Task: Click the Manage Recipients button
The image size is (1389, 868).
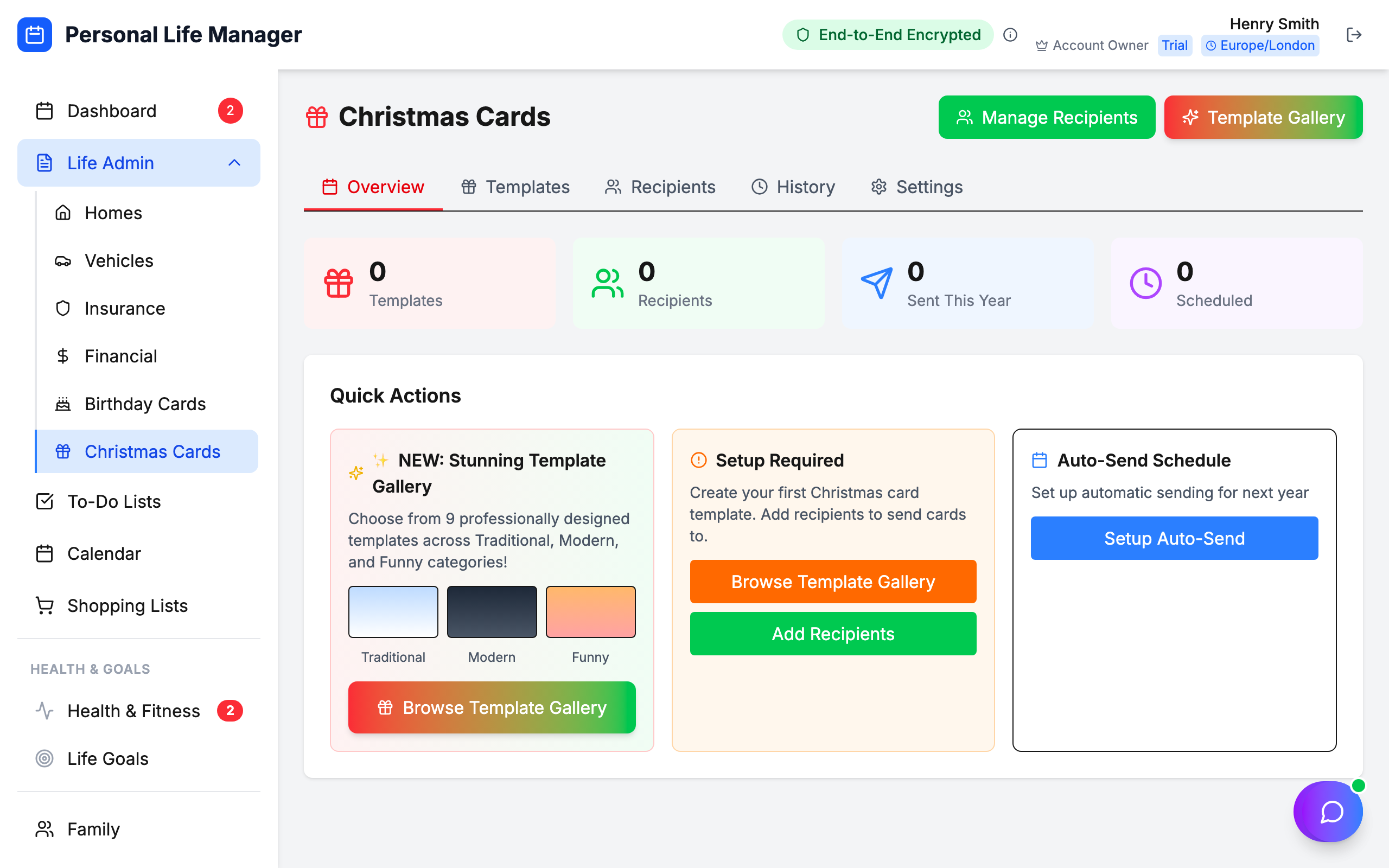Action: coord(1046,117)
